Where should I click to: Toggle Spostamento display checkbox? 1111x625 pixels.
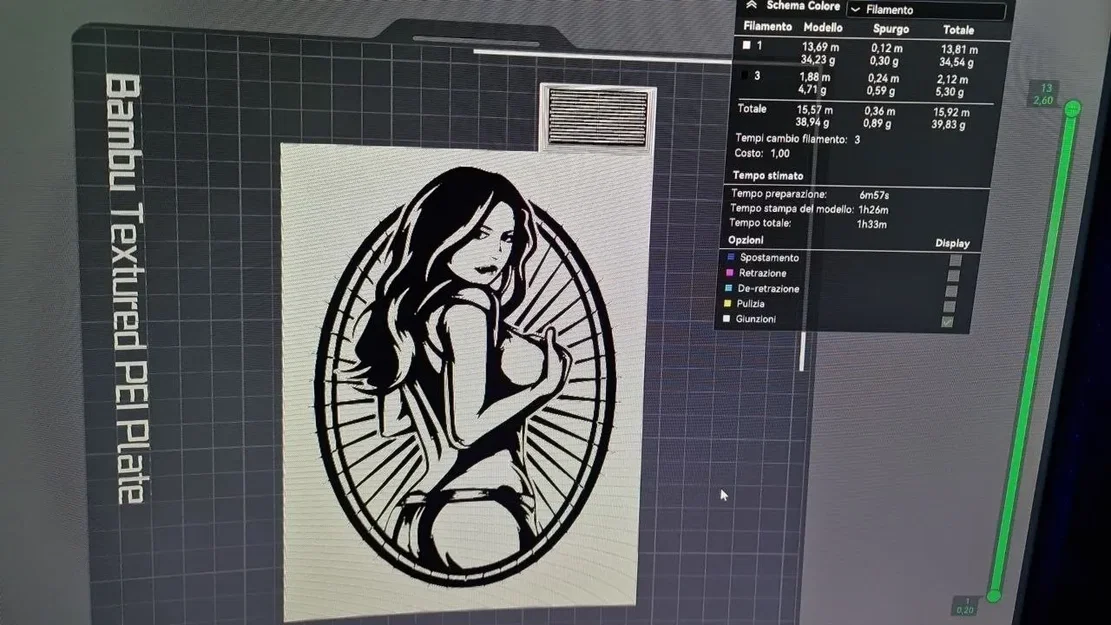tap(955, 260)
